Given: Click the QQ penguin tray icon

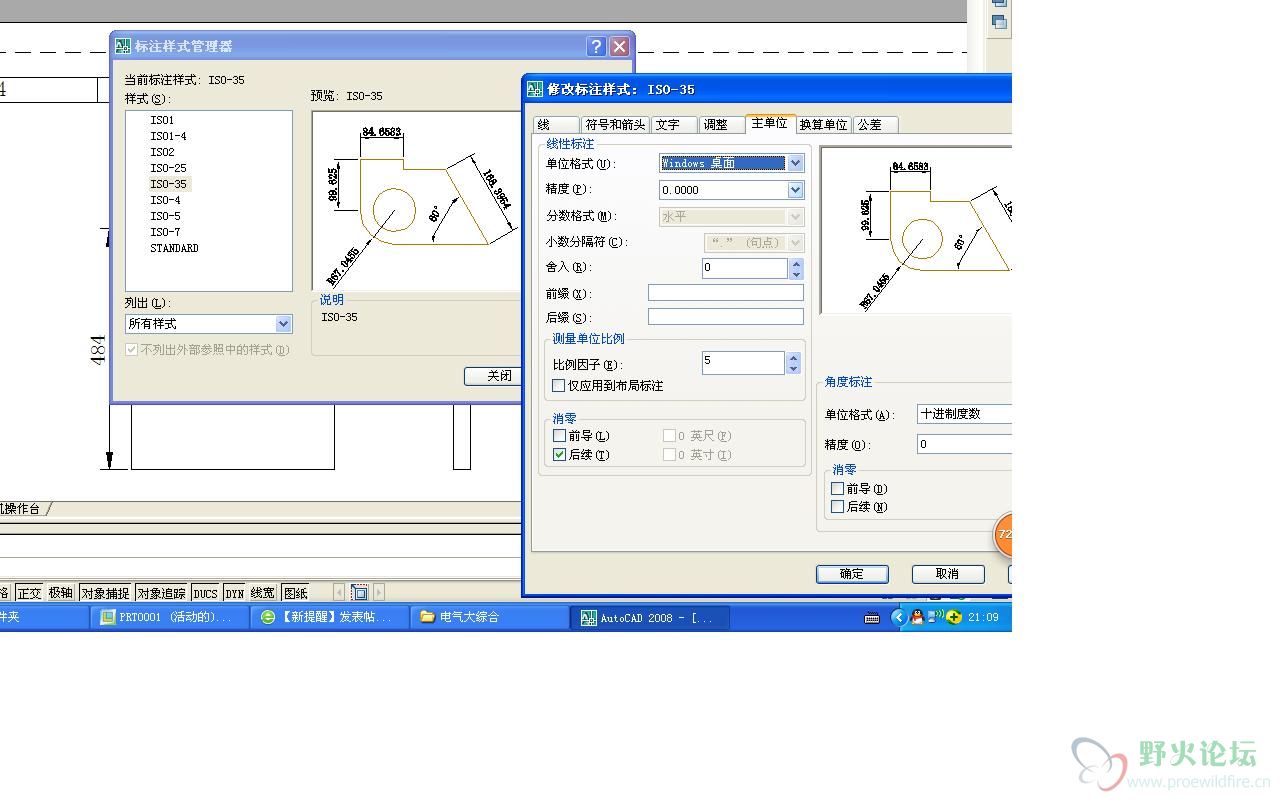Looking at the screenshot, I should (x=917, y=617).
